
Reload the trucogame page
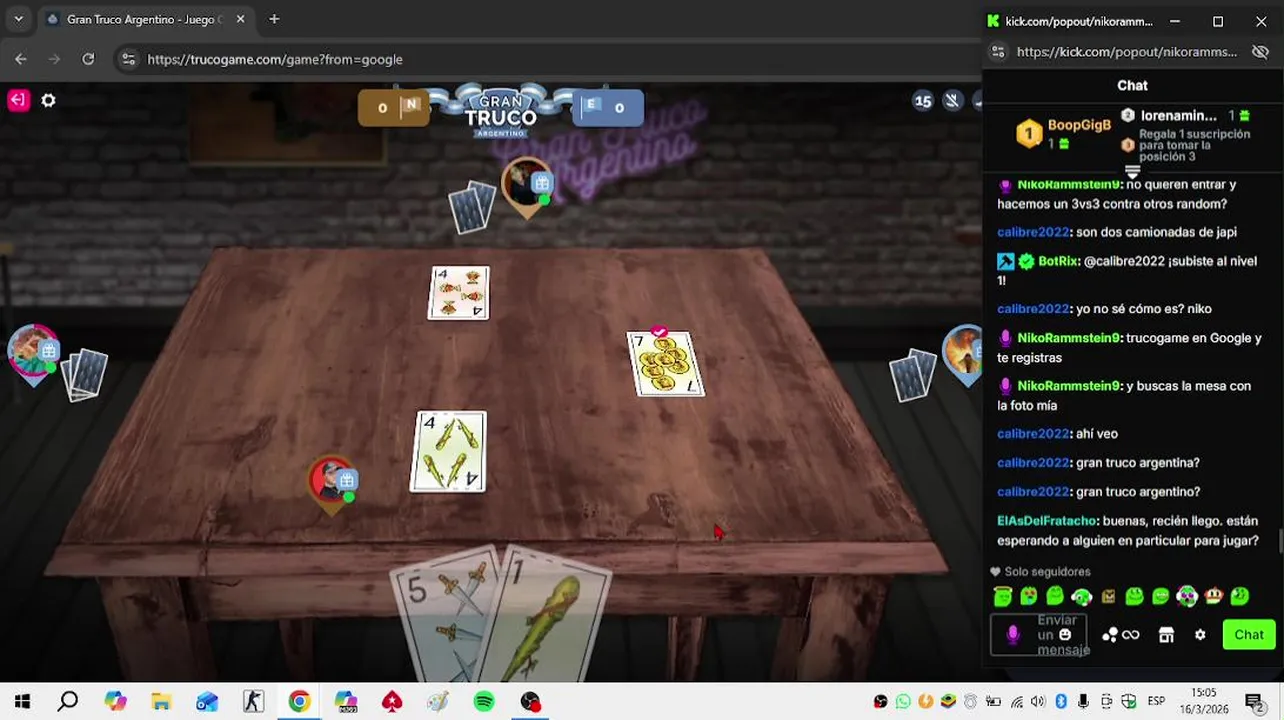(88, 59)
